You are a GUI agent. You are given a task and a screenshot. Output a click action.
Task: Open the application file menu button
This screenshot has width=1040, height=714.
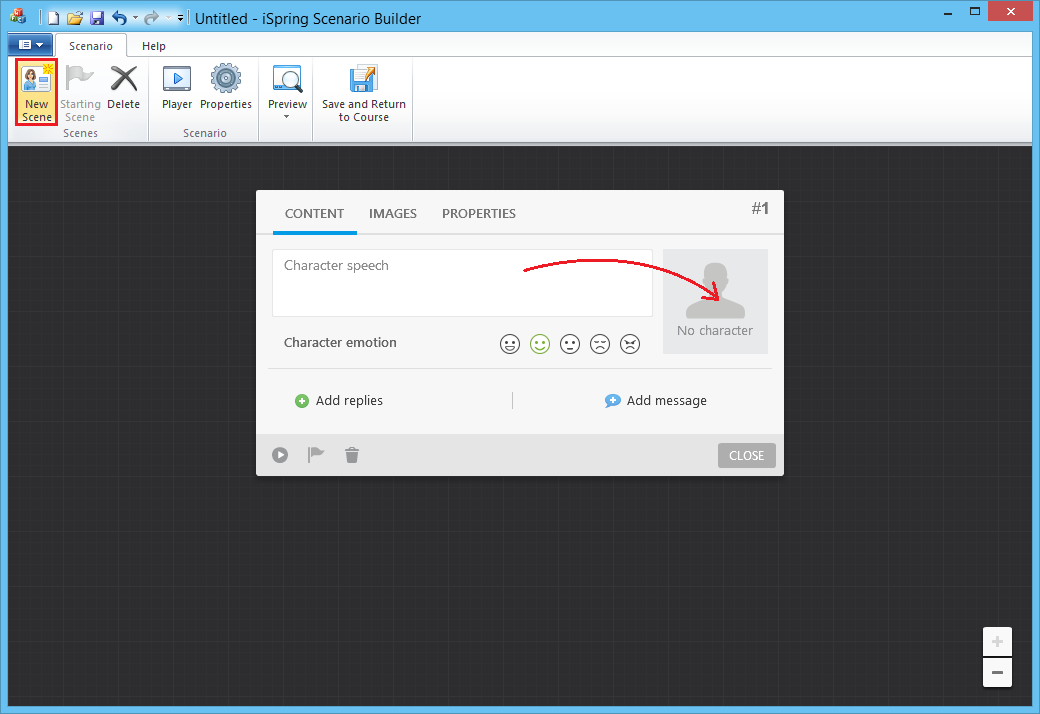[x=30, y=44]
